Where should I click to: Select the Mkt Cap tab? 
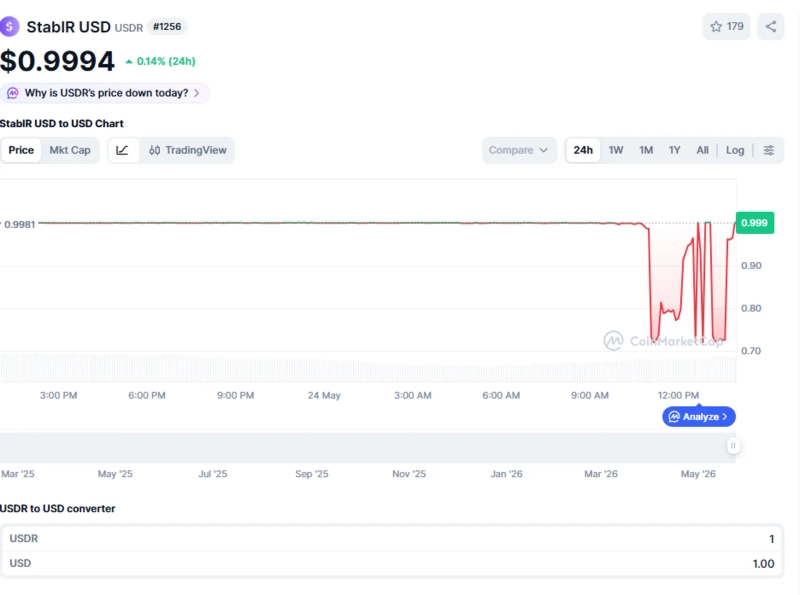click(x=70, y=150)
